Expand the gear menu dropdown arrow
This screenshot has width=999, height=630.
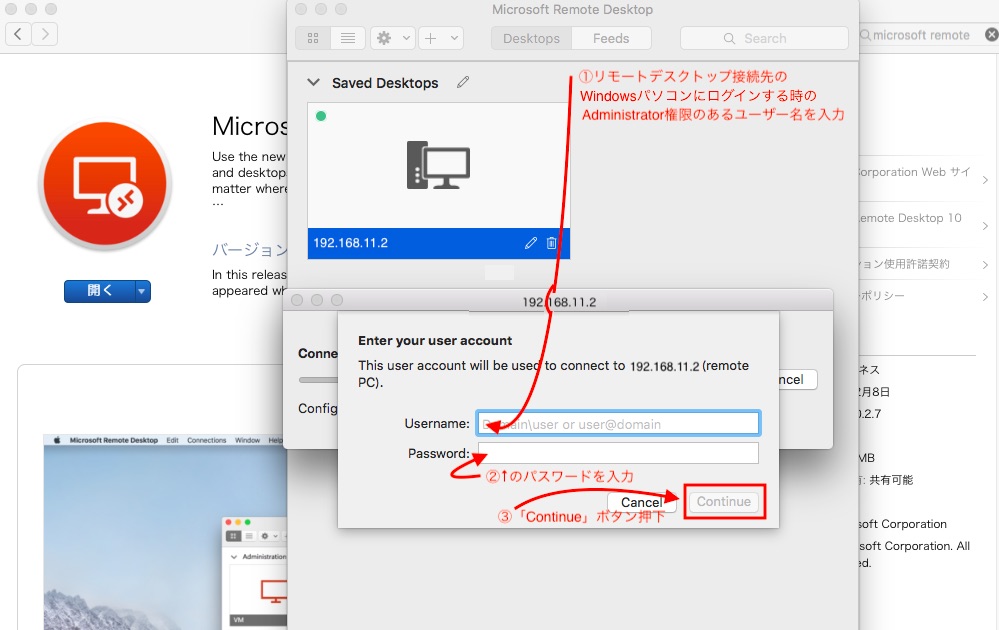(406, 38)
